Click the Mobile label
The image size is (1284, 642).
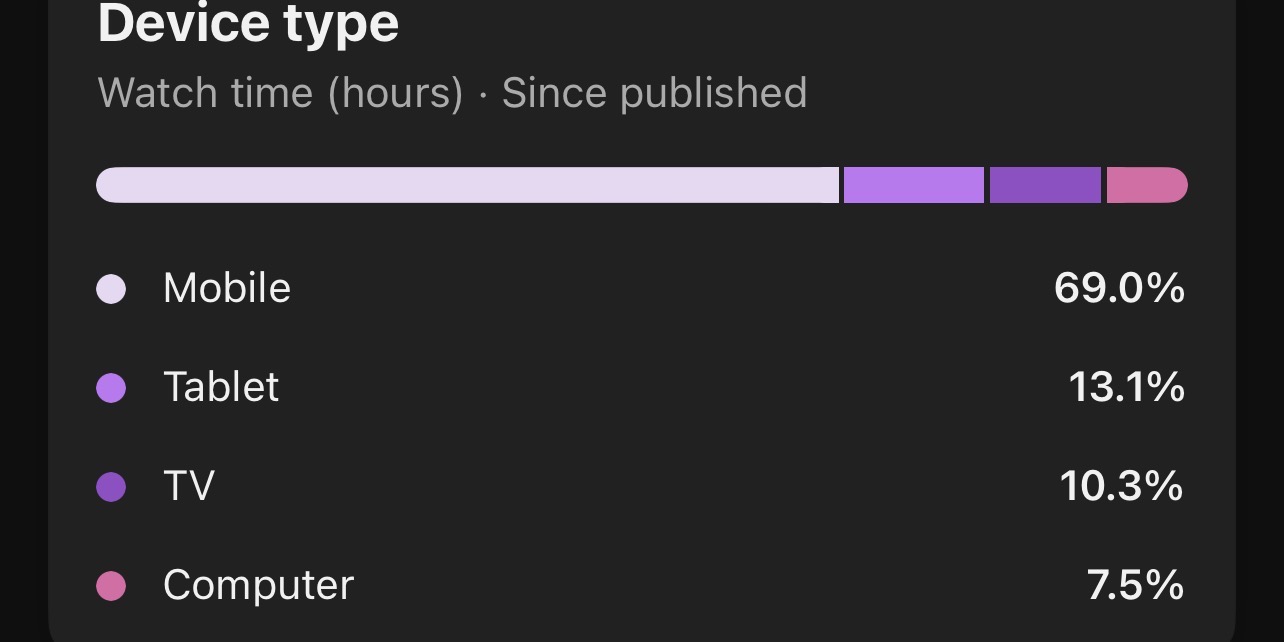pos(227,288)
